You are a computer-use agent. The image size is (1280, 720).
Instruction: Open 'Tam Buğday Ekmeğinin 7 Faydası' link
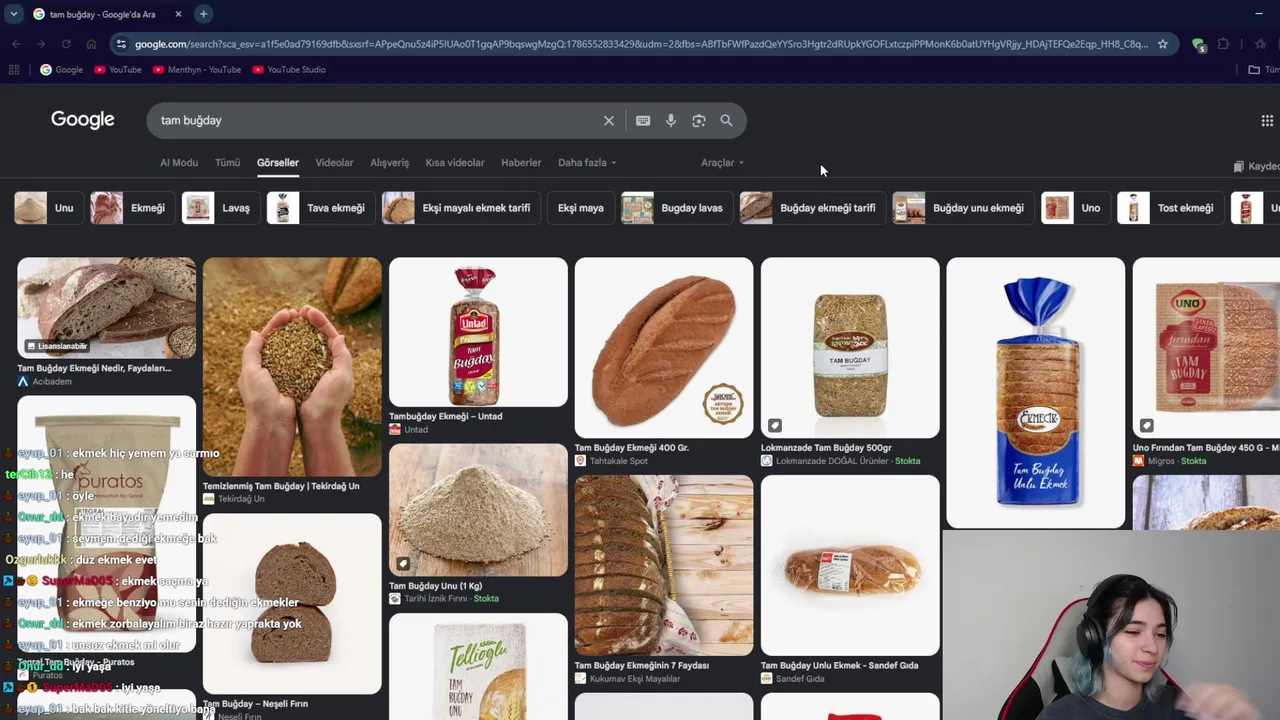642,666
